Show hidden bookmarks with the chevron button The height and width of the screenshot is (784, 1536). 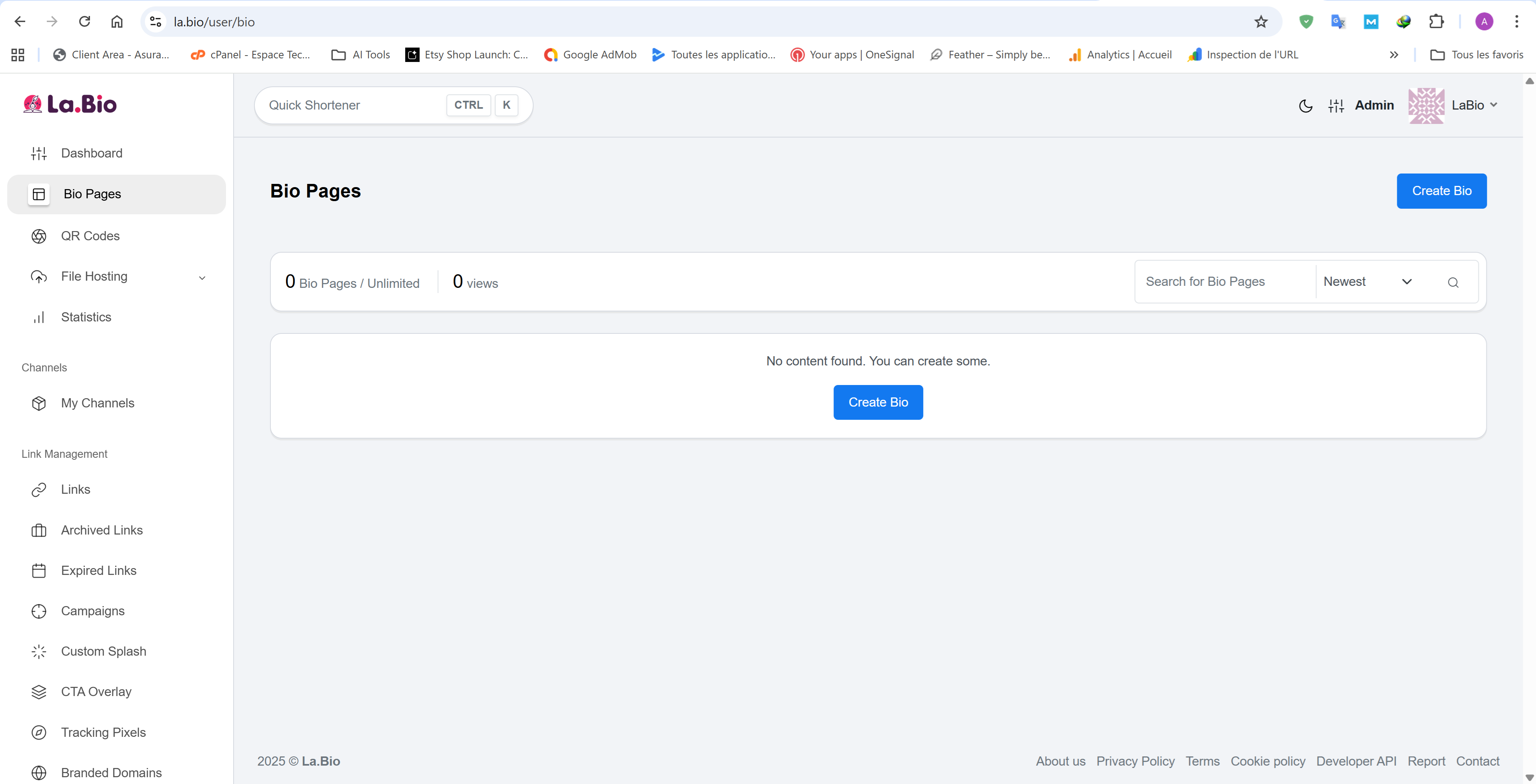tap(1394, 55)
